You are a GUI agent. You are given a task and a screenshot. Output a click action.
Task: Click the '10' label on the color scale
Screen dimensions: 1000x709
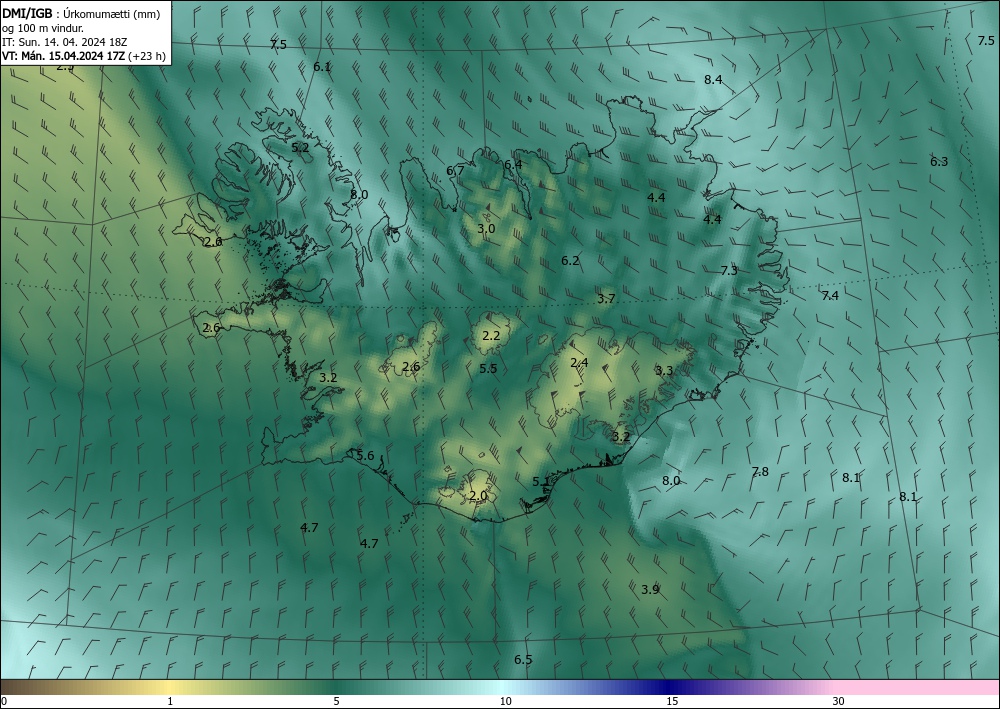coord(505,701)
